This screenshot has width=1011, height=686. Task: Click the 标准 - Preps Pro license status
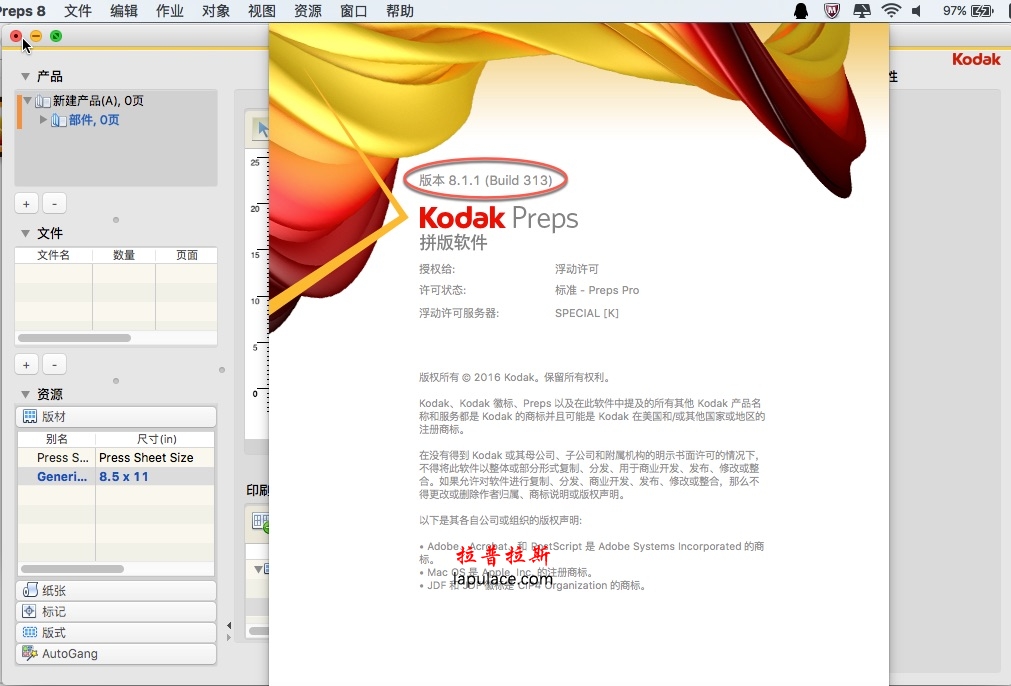(597, 290)
